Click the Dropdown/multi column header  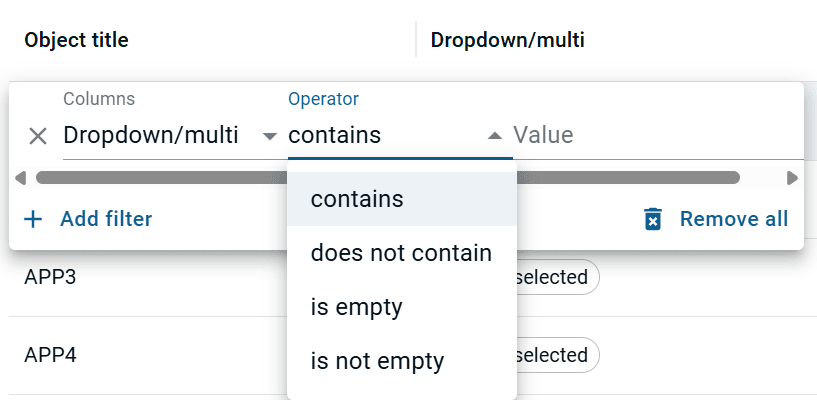coord(507,40)
